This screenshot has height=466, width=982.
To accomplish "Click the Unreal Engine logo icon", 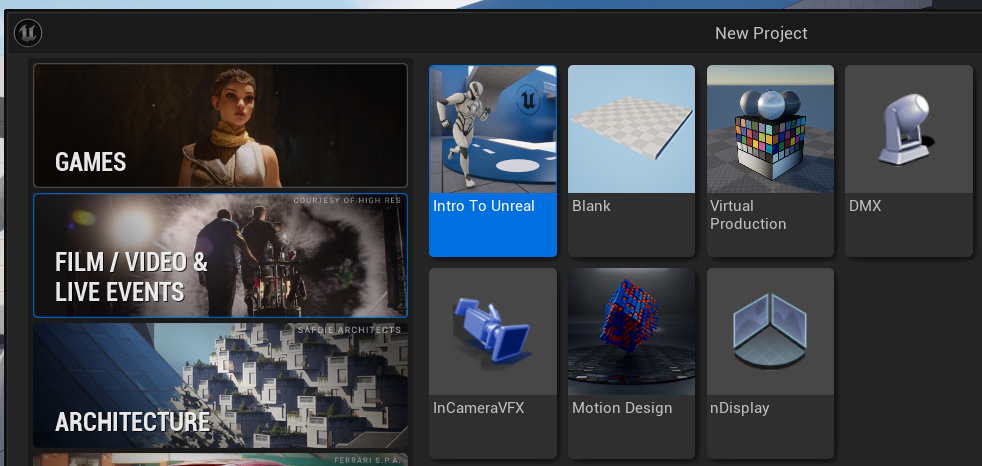I will [28, 33].
